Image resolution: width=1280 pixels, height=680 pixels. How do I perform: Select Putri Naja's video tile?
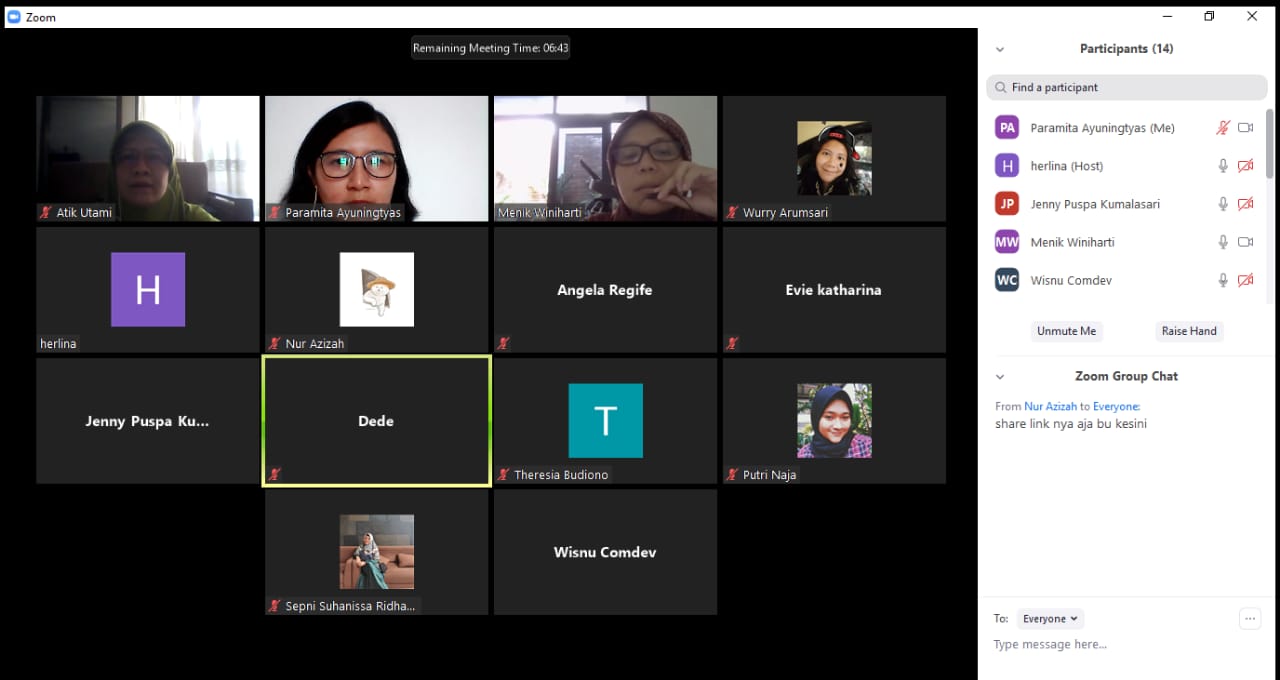coord(834,421)
